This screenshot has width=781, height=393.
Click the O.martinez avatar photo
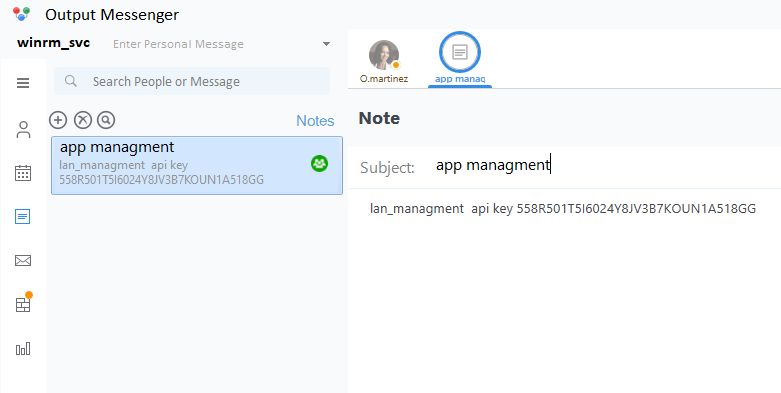[384, 55]
